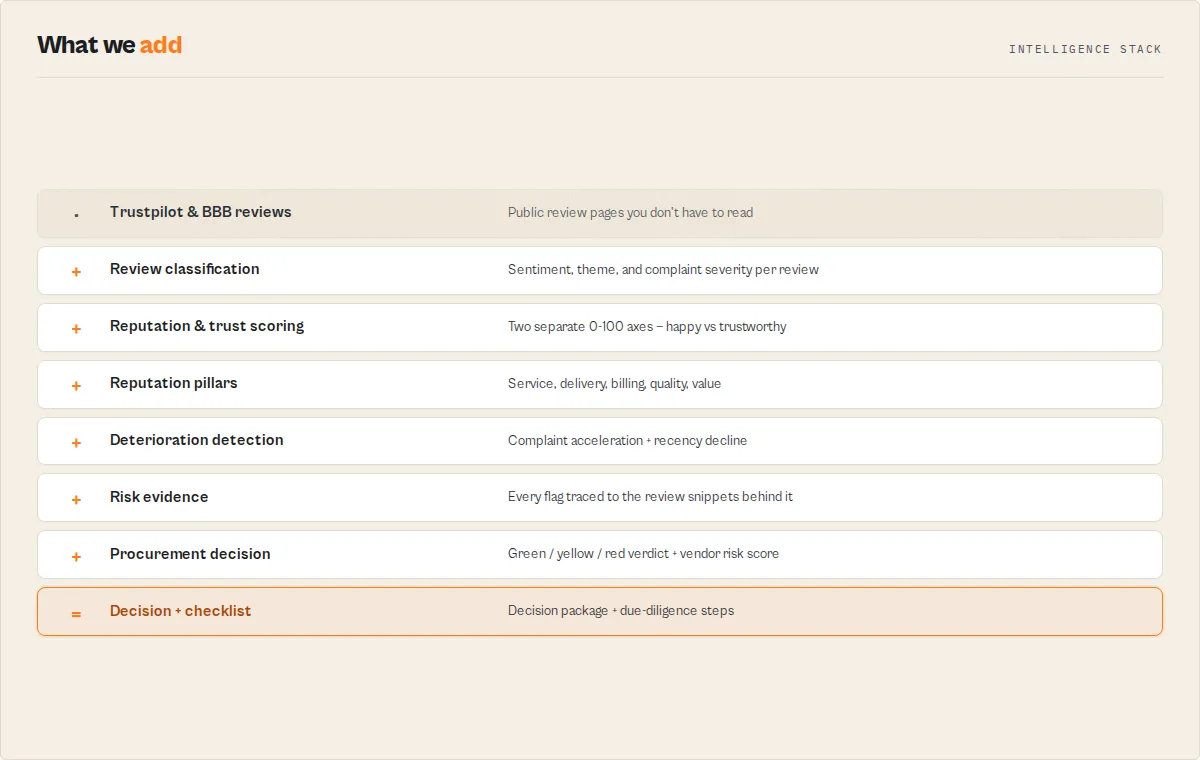Click the plus icon beside Procurement decision

(76, 556)
